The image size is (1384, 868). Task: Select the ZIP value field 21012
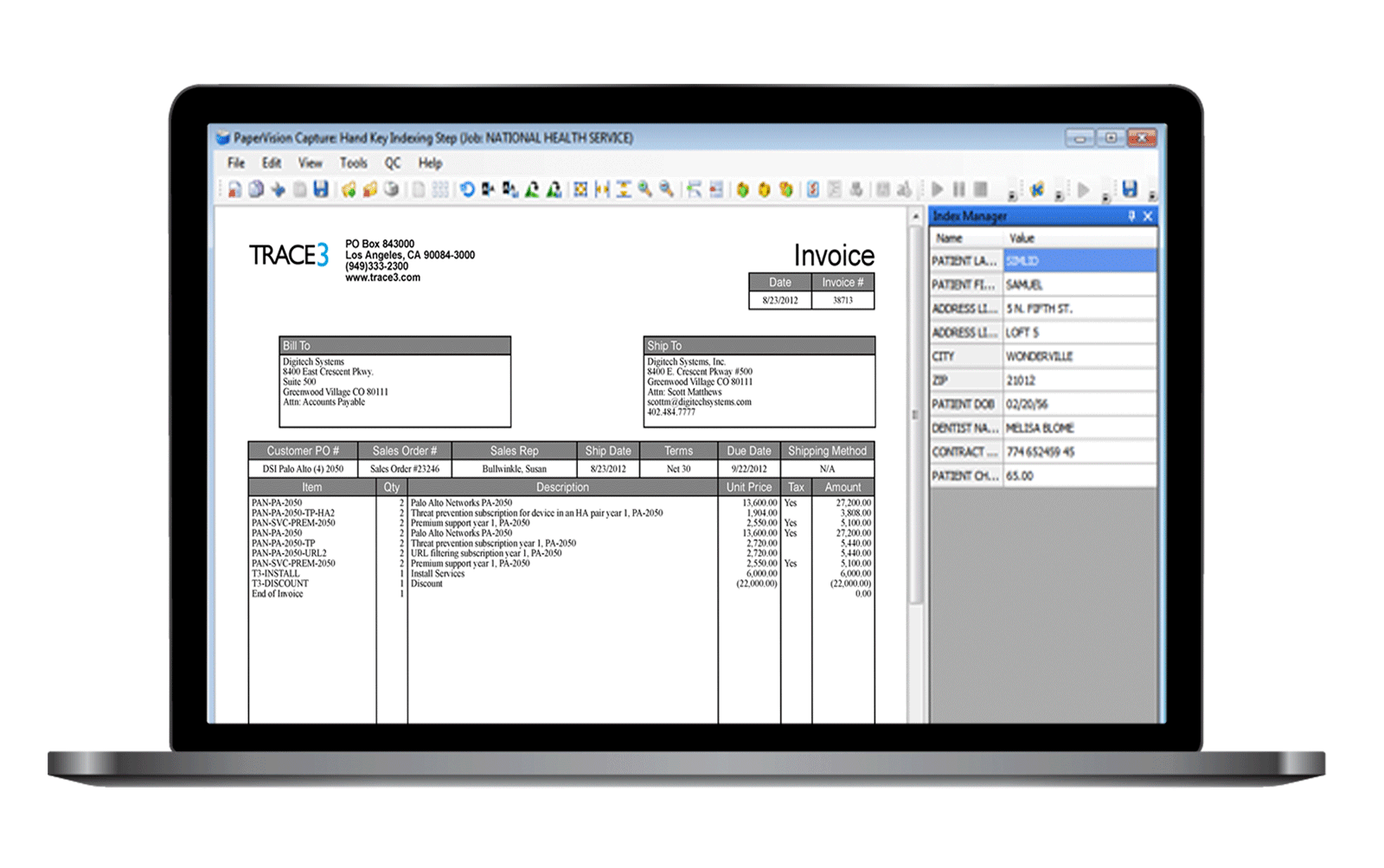pyautogui.click(x=1079, y=380)
